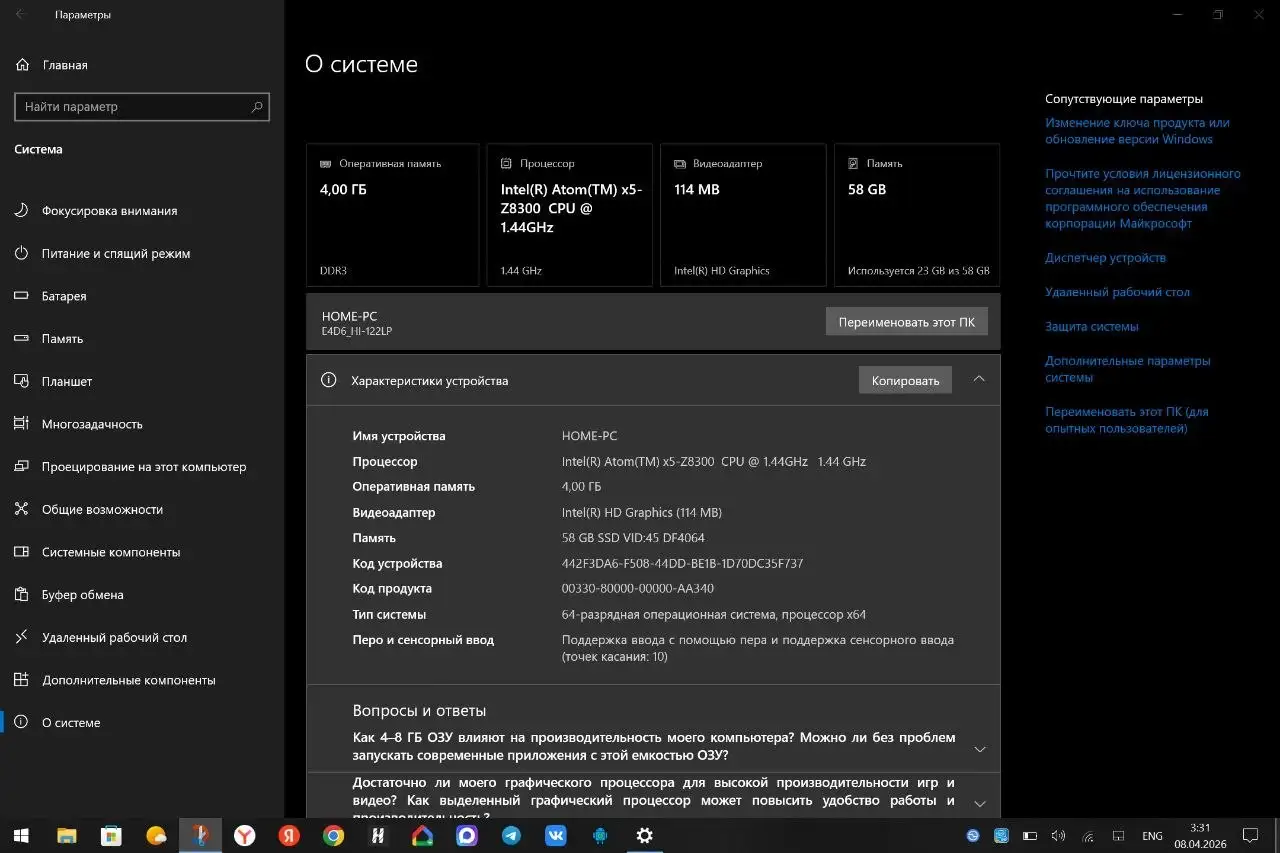
Task: Open the Диспетчер устройств link
Action: pos(1105,257)
